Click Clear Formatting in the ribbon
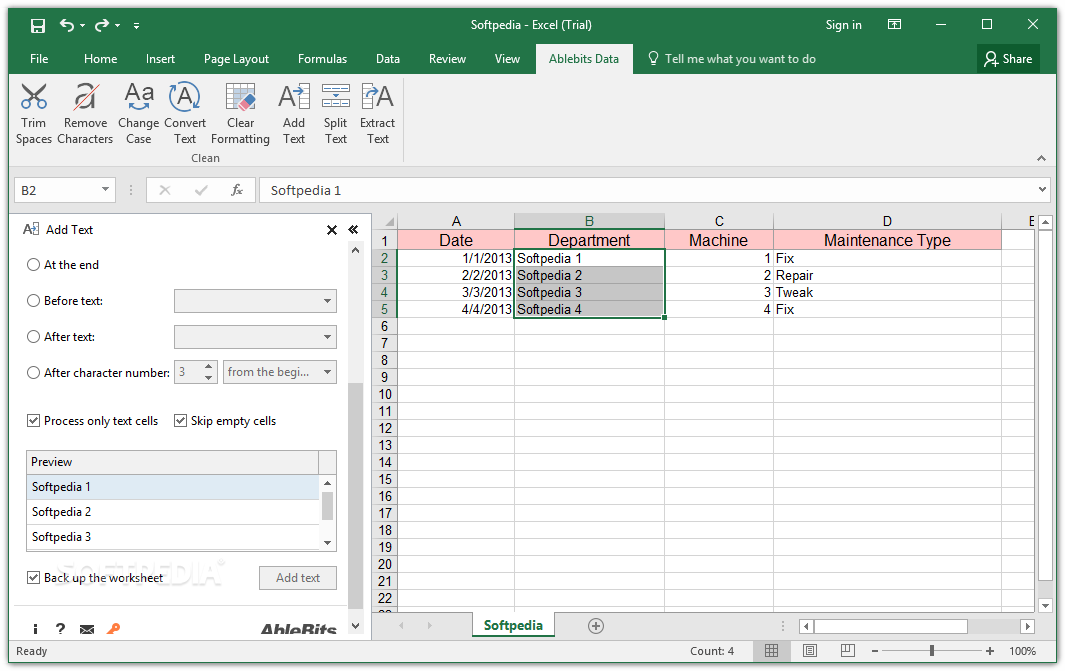 [x=240, y=113]
